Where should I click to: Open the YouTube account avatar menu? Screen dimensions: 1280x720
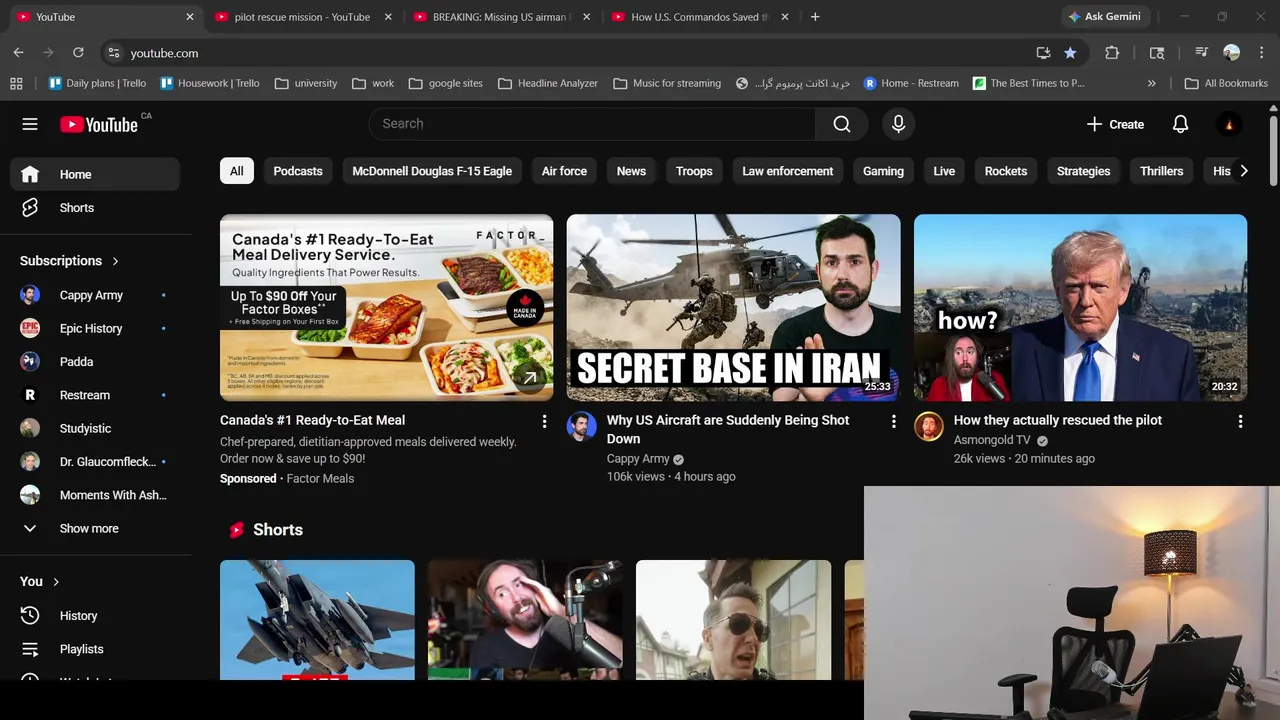coord(1229,124)
